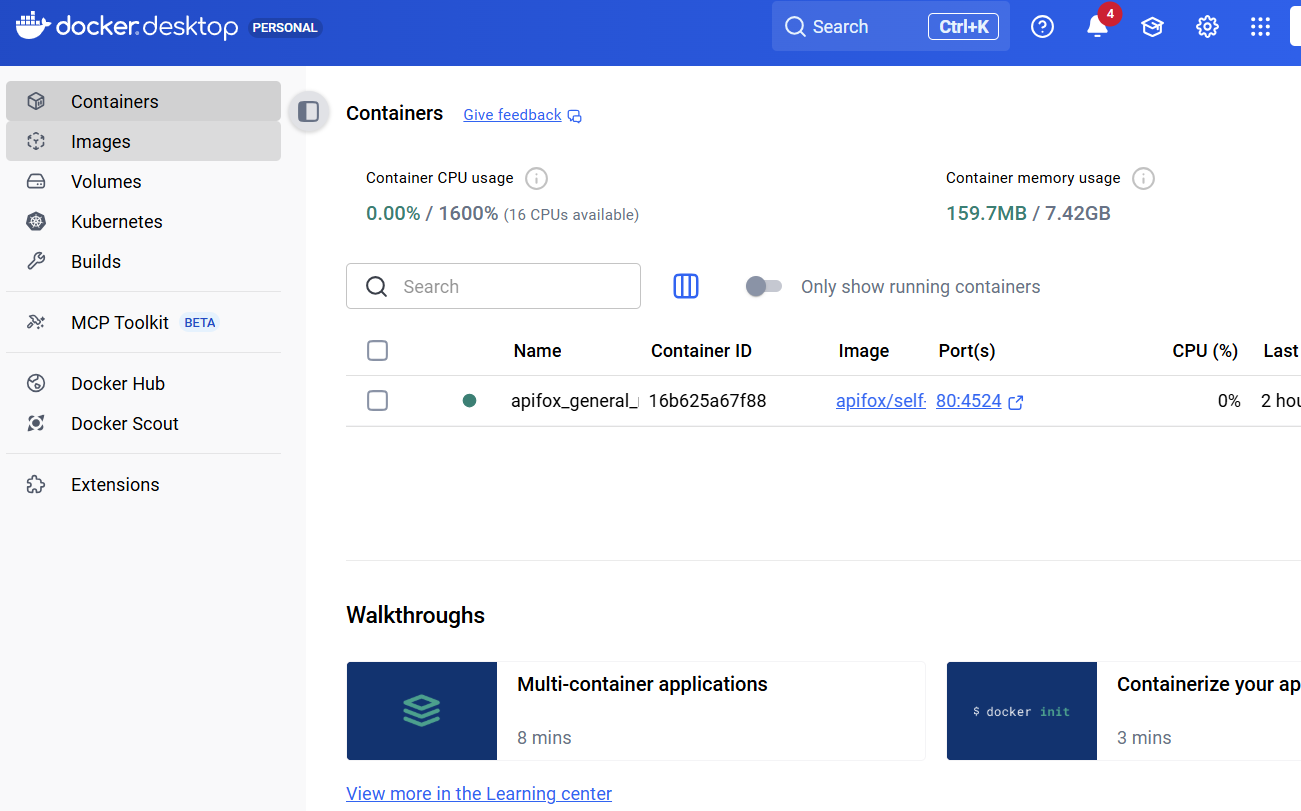The width and height of the screenshot is (1301, 811).
Task: Click the external link icon beside 80:4524
Action: click(1016, 402)
